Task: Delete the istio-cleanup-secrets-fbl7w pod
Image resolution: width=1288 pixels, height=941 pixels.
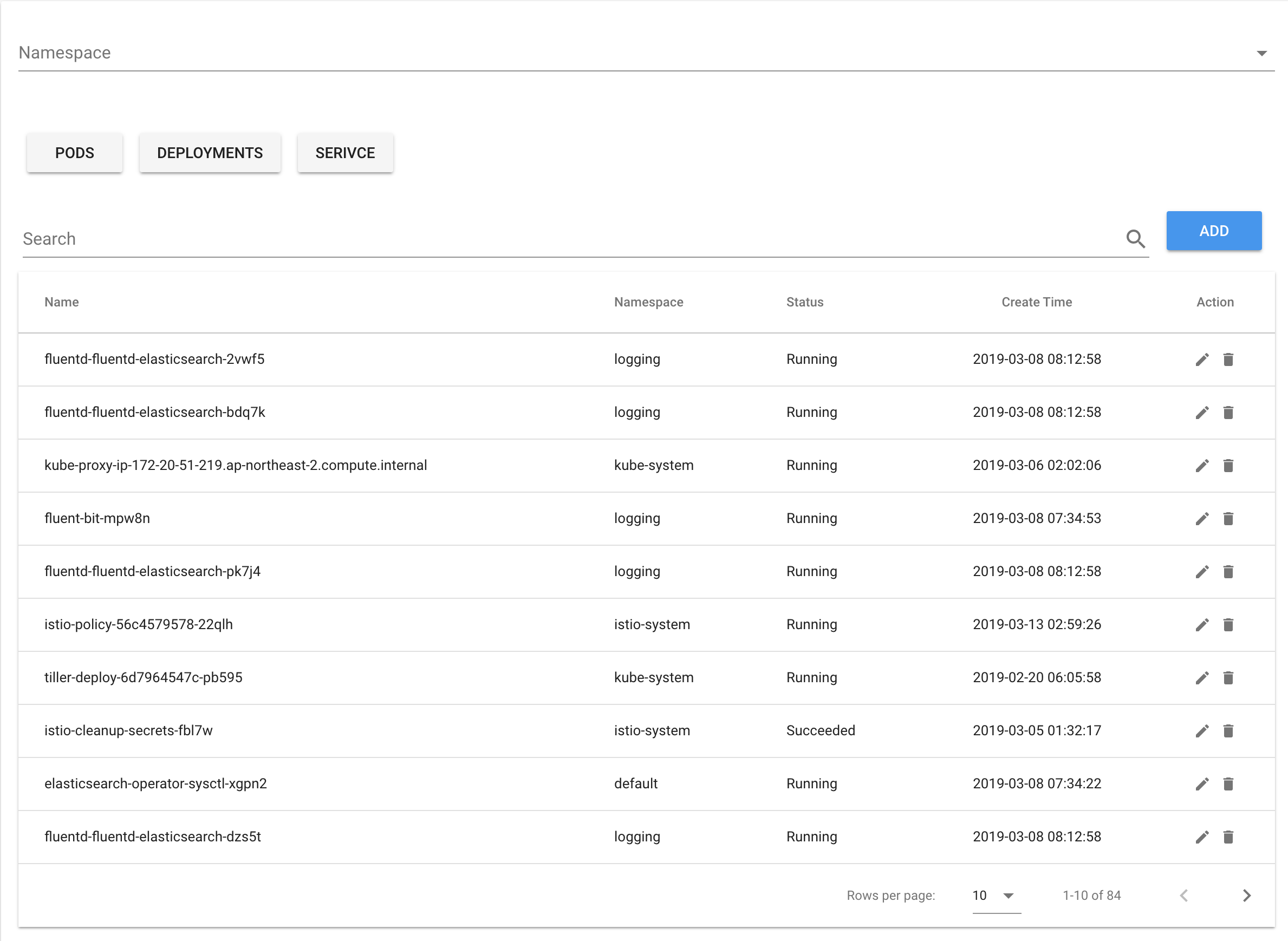Action: 1229,731
